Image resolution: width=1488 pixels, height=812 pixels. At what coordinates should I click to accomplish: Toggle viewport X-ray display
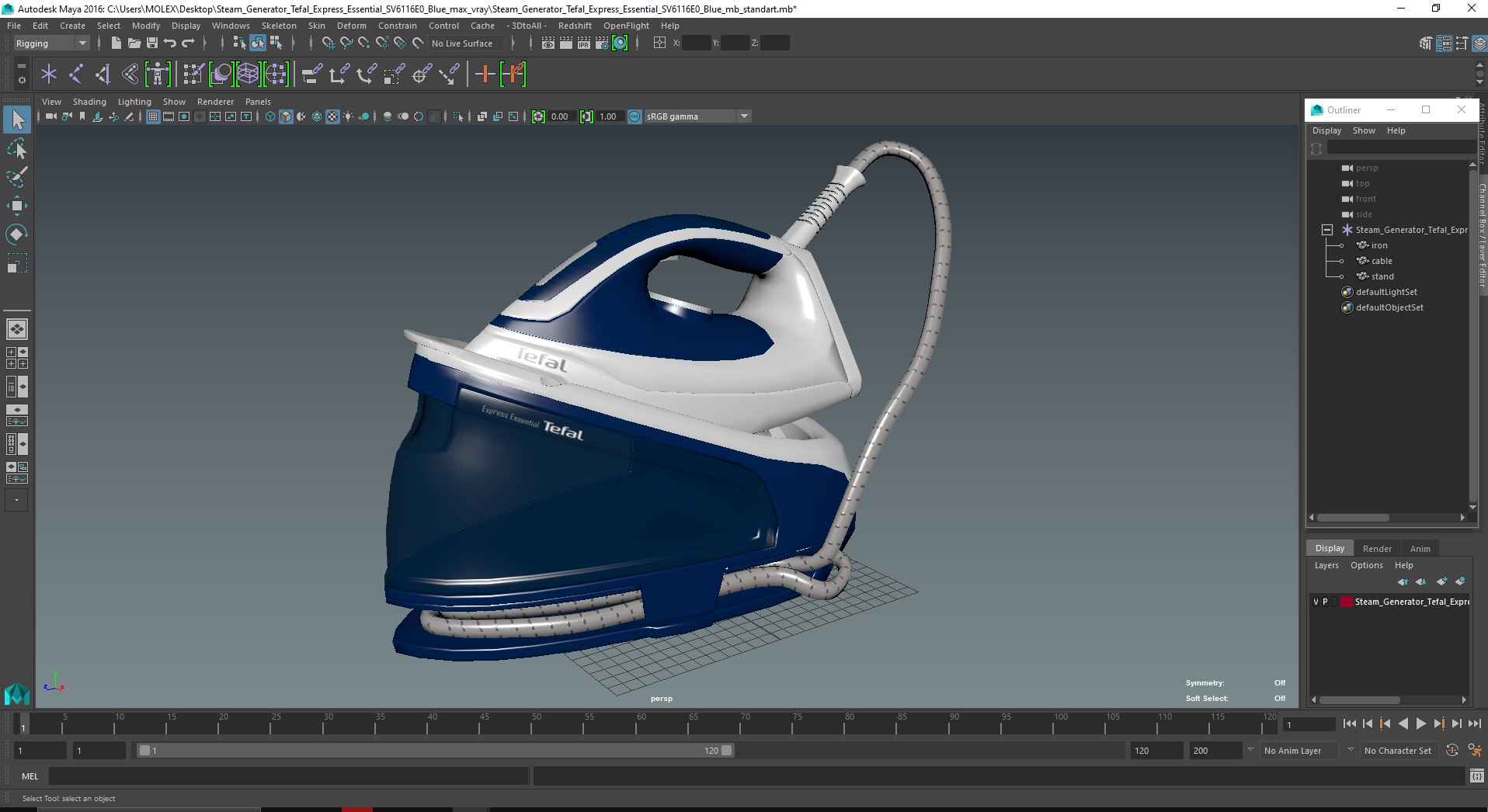482,116
